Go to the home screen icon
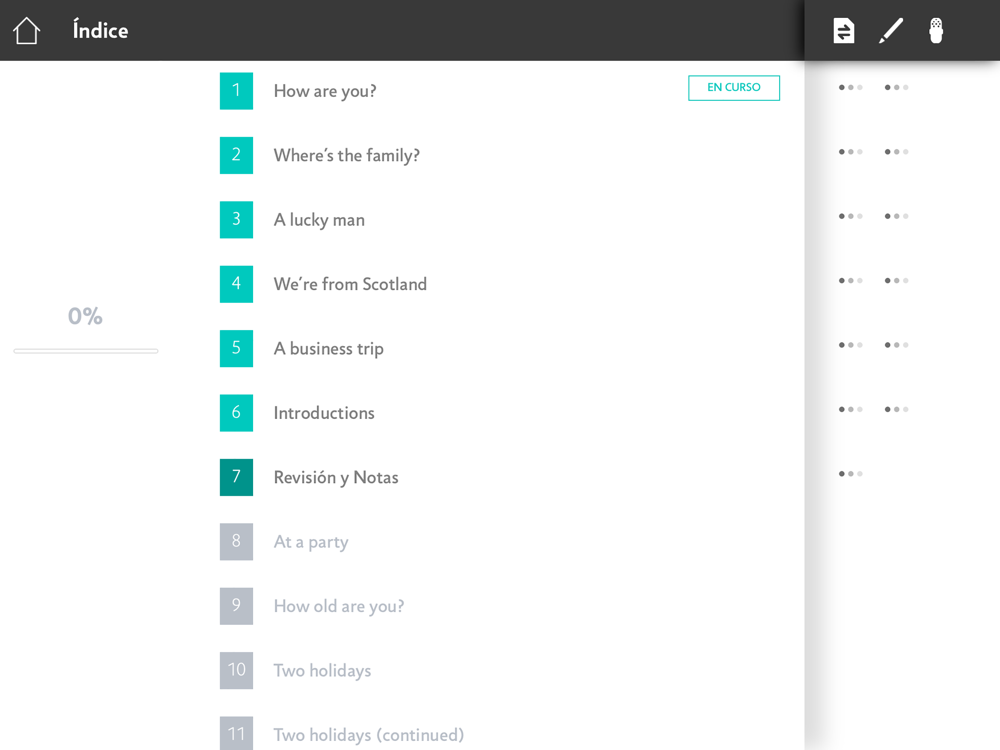The height and width of the screenshot is (750, 1000). click(27, 31)
